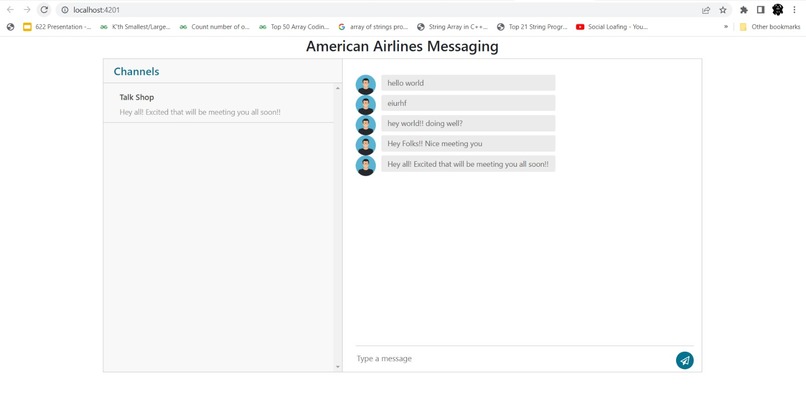Show more bookmarks with the double chevron

726,27
